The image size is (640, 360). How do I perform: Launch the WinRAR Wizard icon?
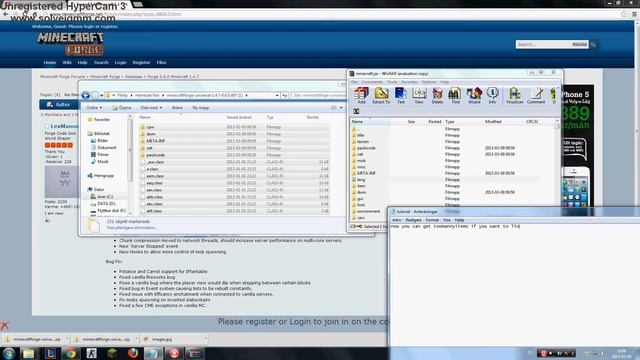pyautogui.click(x=474, y=96)
